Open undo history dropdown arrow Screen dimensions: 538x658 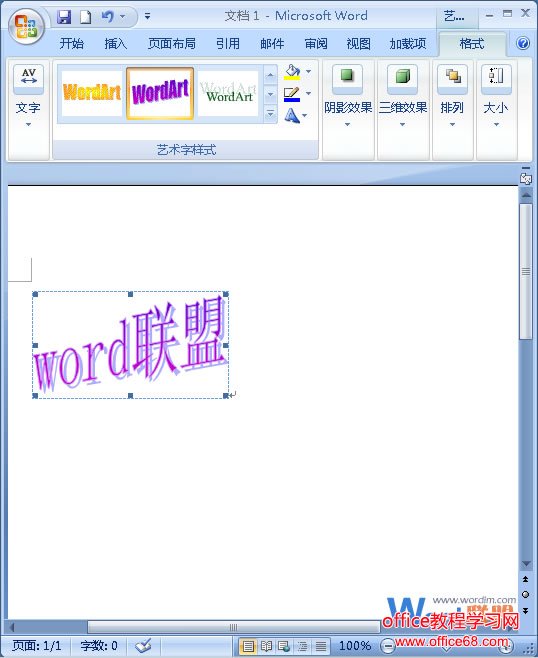point(123,17)
